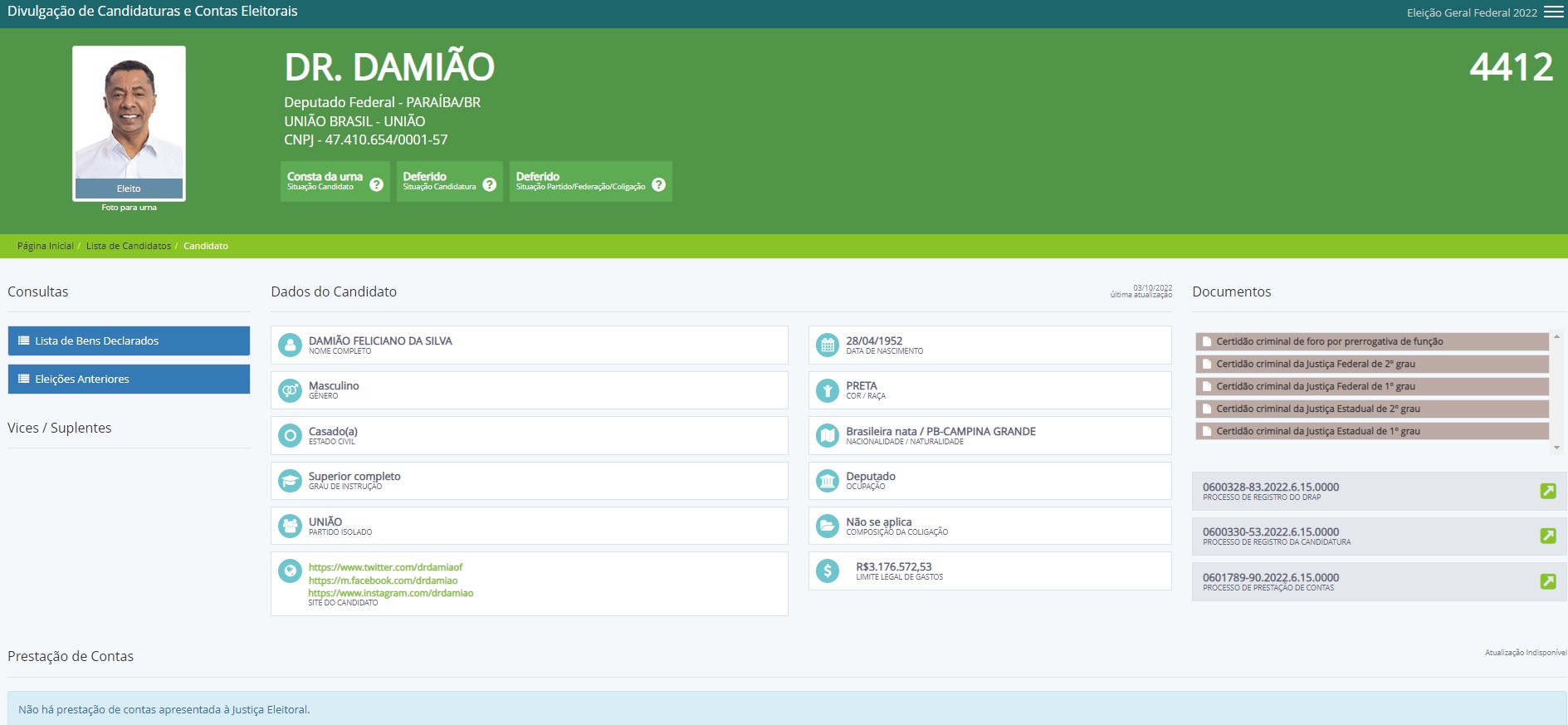The image size is (1568, 725).
Task: Open Certidão criminal Justiça Estadual de 1º grau
Action: pos(1317,431)
